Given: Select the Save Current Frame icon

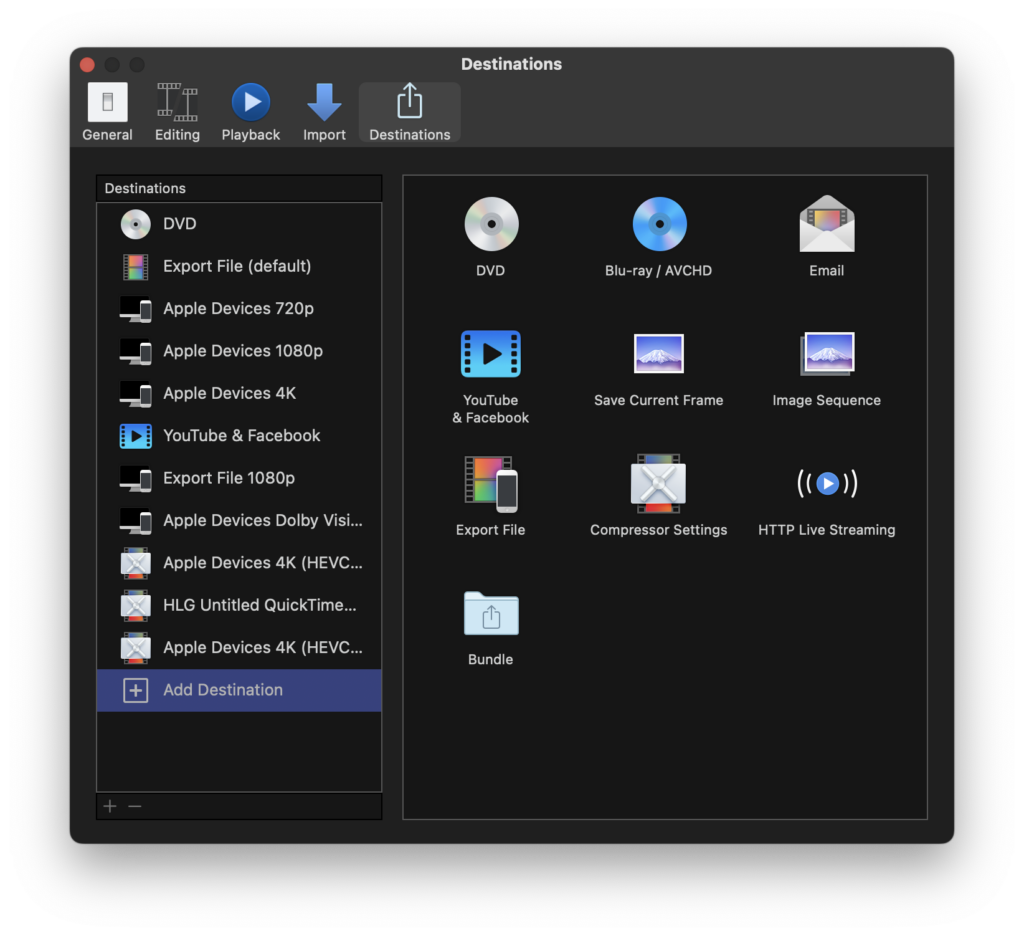Looking at the screenshot, I should click(659, 354).
